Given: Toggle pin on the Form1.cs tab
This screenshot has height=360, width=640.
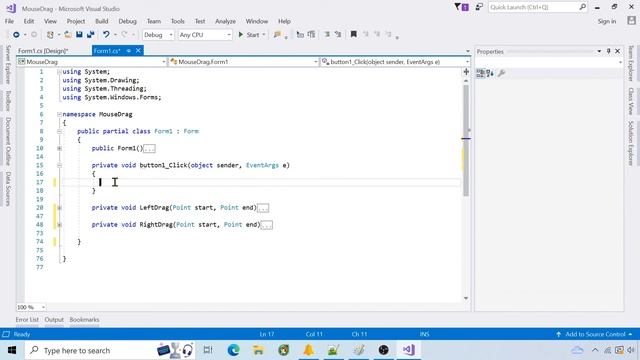Looking at the screenshot, I should click(129, 51).
